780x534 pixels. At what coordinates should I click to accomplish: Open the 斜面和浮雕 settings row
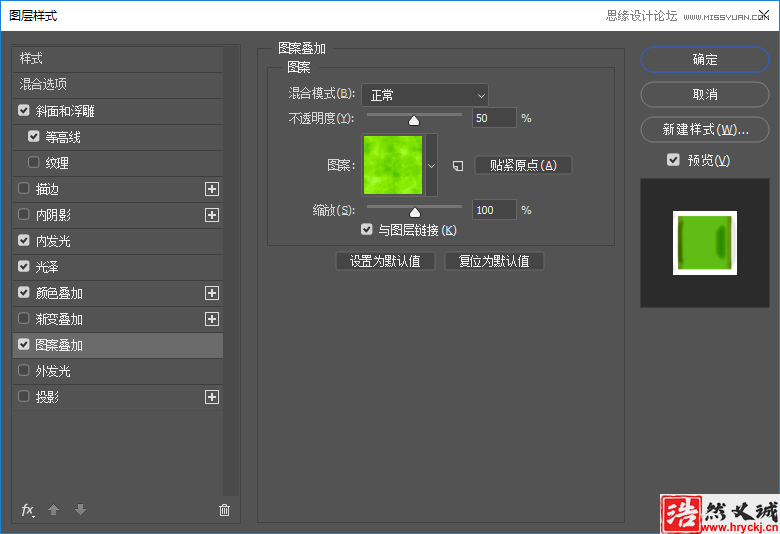point(118,111)
